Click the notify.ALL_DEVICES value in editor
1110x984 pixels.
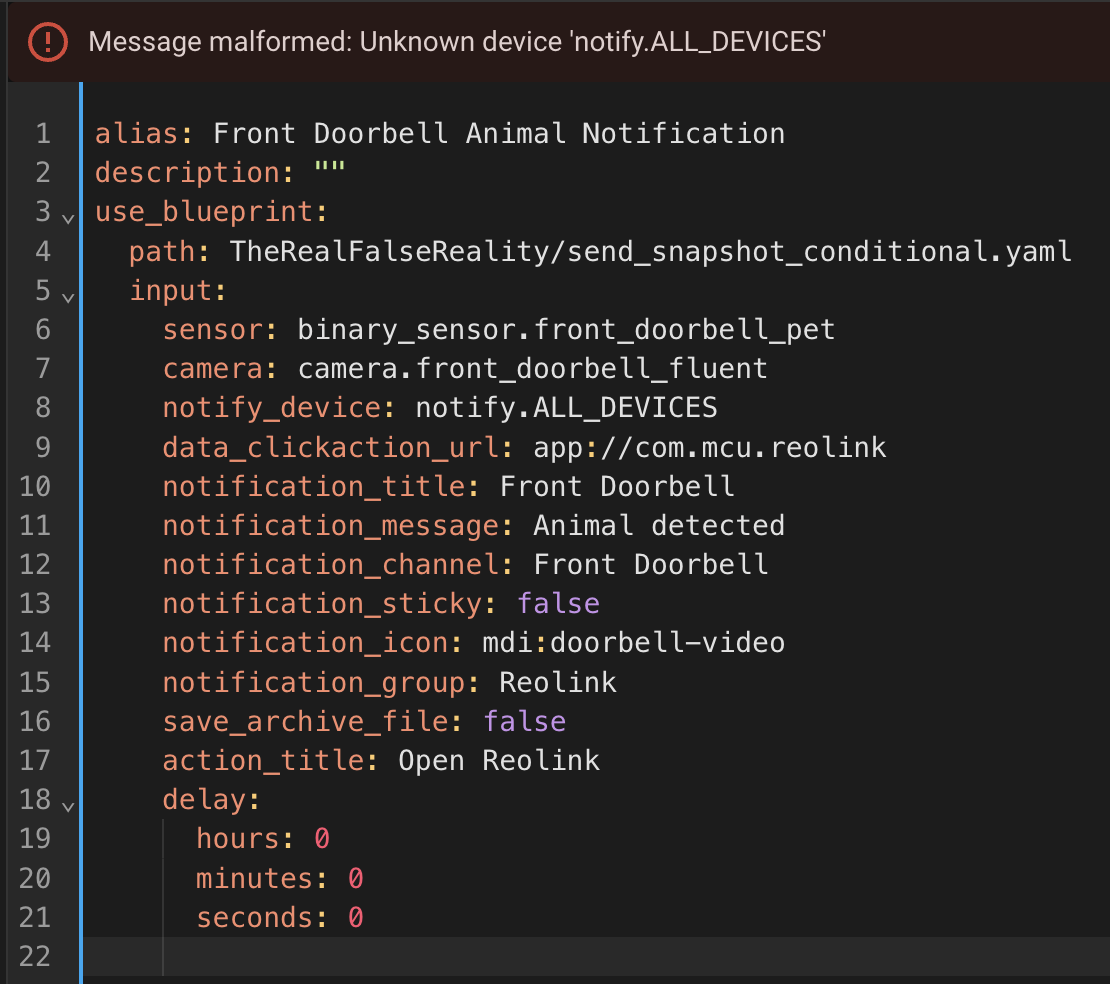tap(566, 408)
